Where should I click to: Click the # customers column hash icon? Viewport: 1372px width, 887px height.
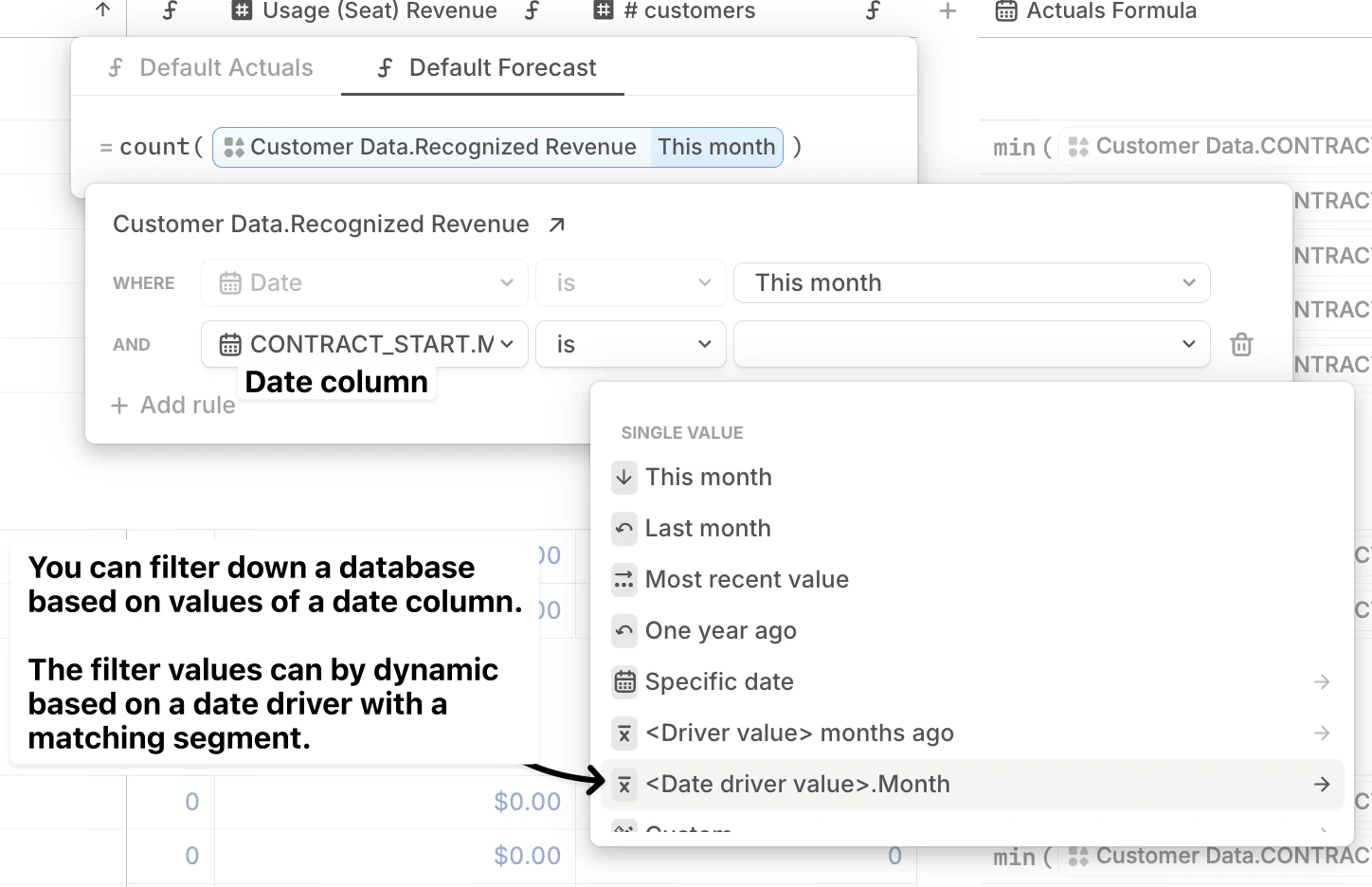click(x=604, y=11)
